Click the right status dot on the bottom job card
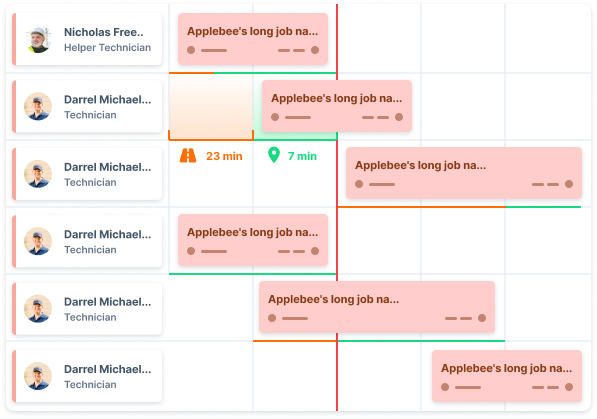 [x=569, y=387]
